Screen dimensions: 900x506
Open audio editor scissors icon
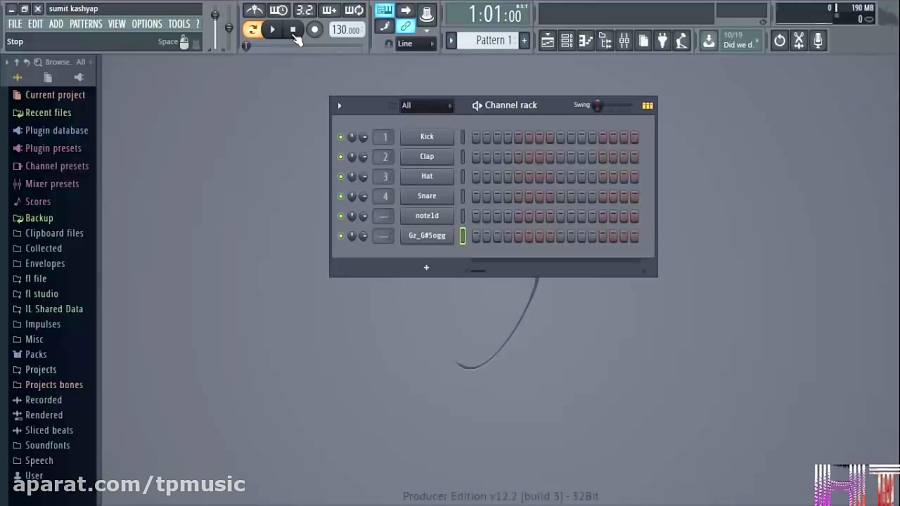point(799,41)
